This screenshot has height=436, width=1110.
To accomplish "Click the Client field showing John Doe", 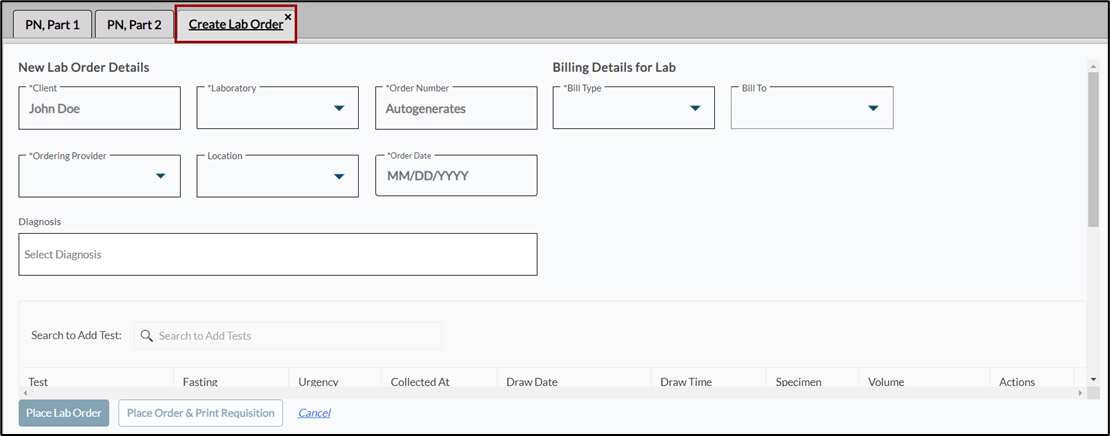I will click(x=100, y=108).
